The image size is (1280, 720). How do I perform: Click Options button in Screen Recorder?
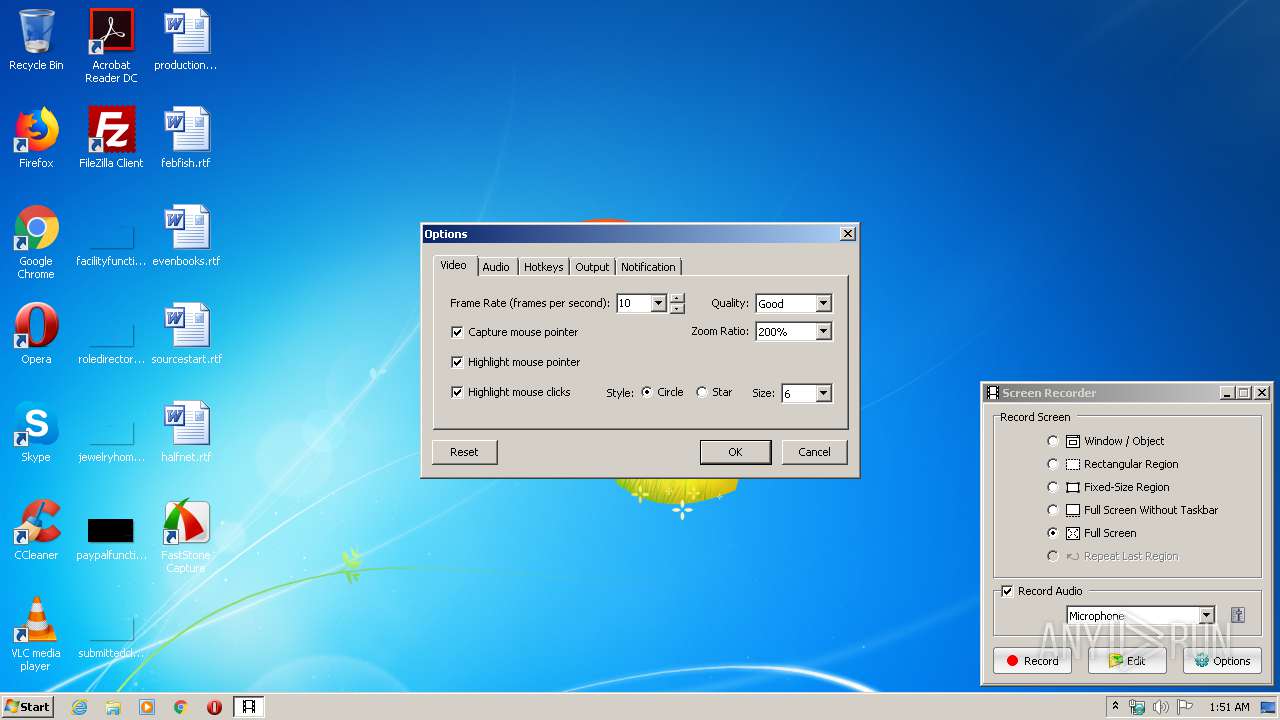[1222, 661]
